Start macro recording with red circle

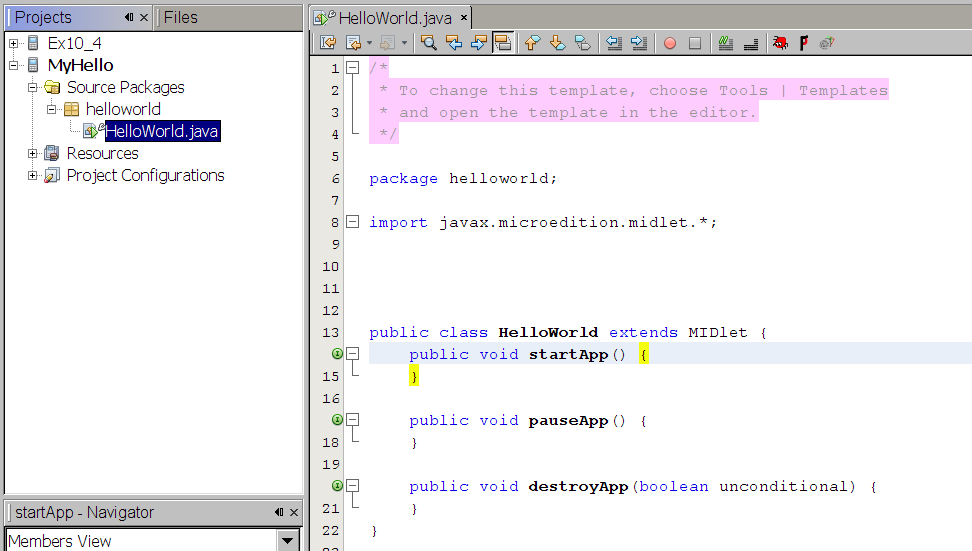670,43
